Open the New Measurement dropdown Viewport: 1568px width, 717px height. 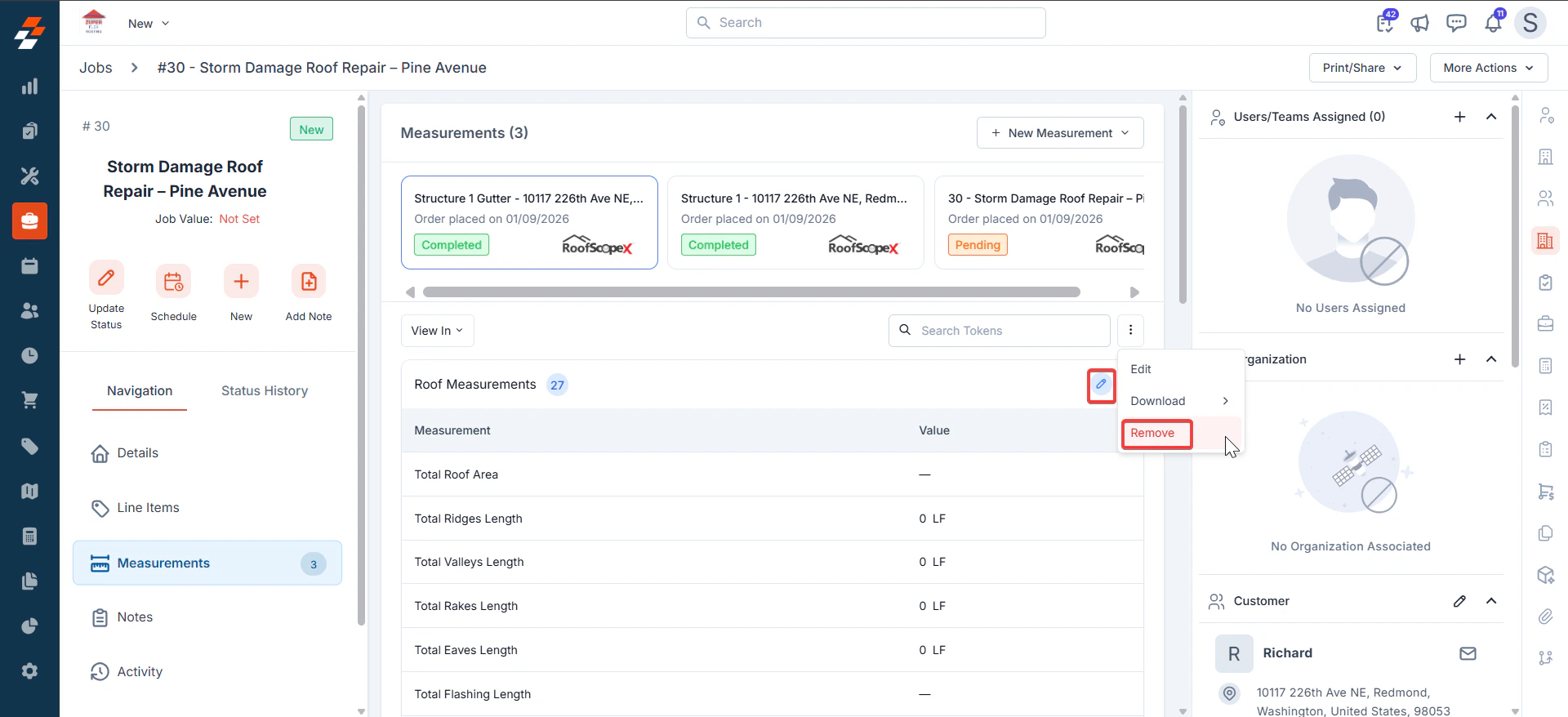click(1060, 133)
